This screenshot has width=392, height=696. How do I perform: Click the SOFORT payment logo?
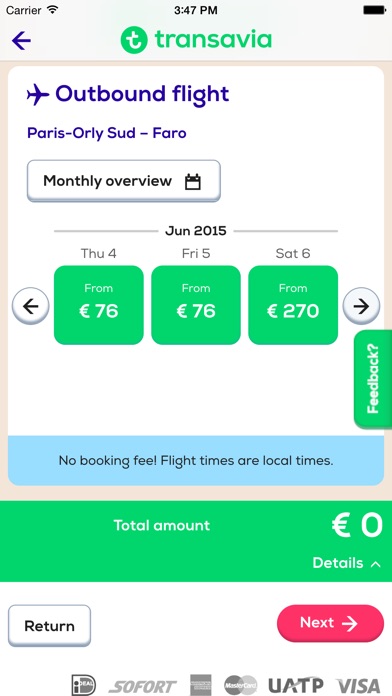(x=143, y=686)
